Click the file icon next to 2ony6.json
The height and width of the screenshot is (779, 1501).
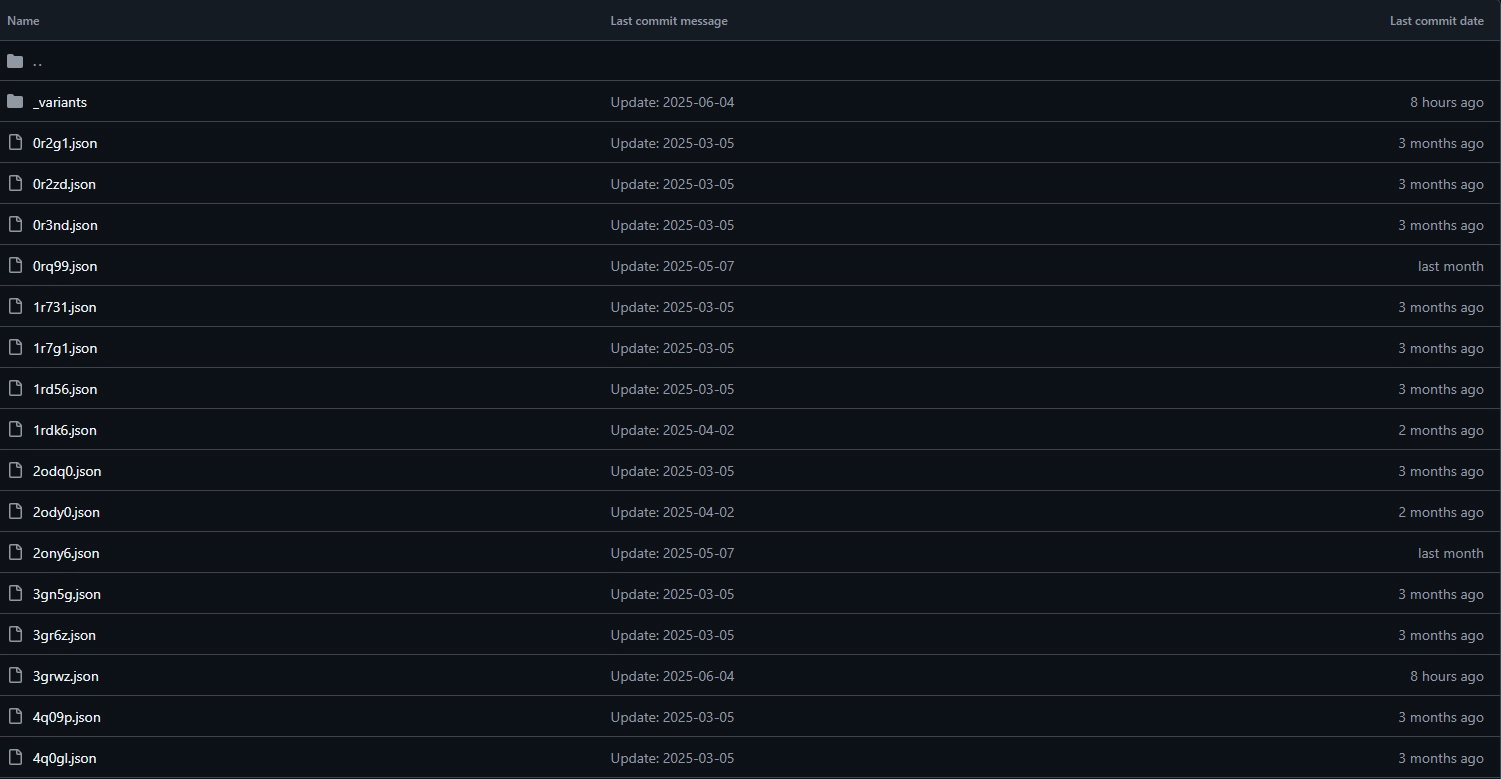(14, 553)
